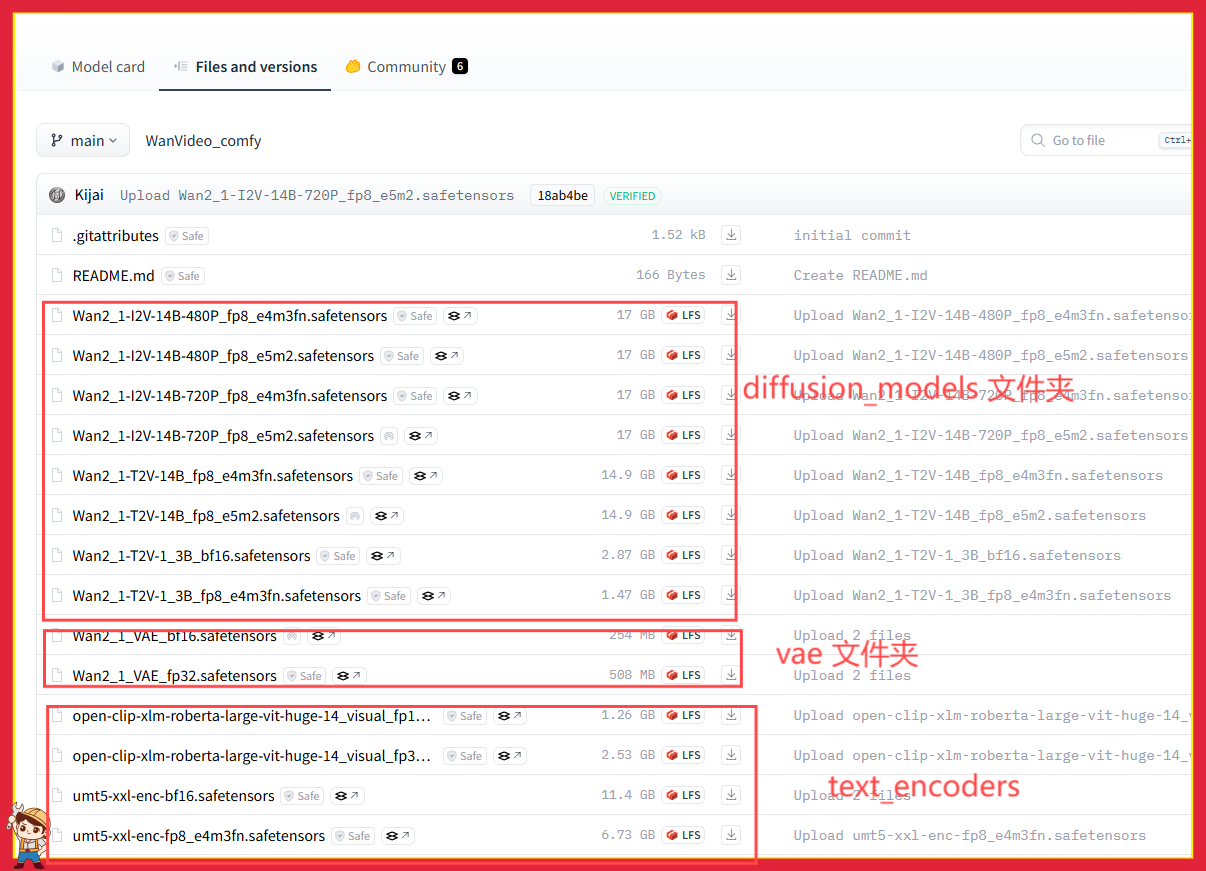
Task: Download the visual_fp1… open-clip file
Action: pyautogui.click(x=731, y=715)
